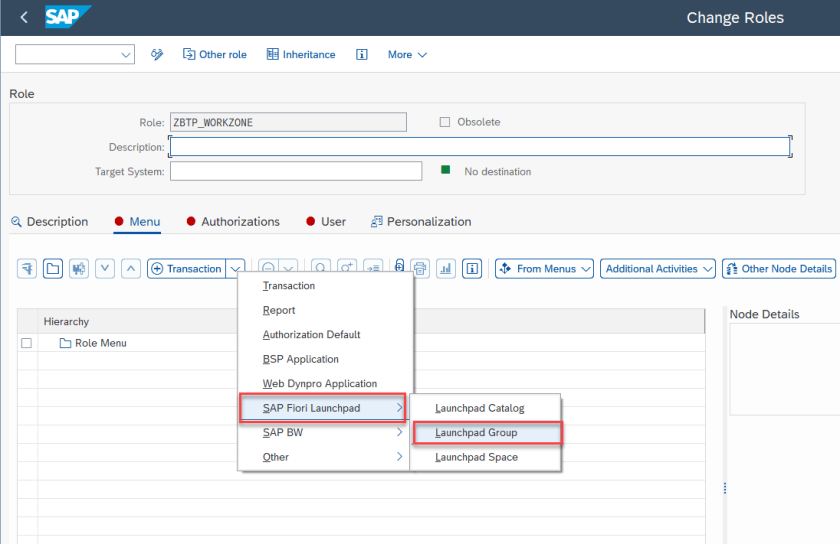Viewport: 840px width, 544px height.
Task: Click the Node Details panel splitter handle
Action: point(725,488)
